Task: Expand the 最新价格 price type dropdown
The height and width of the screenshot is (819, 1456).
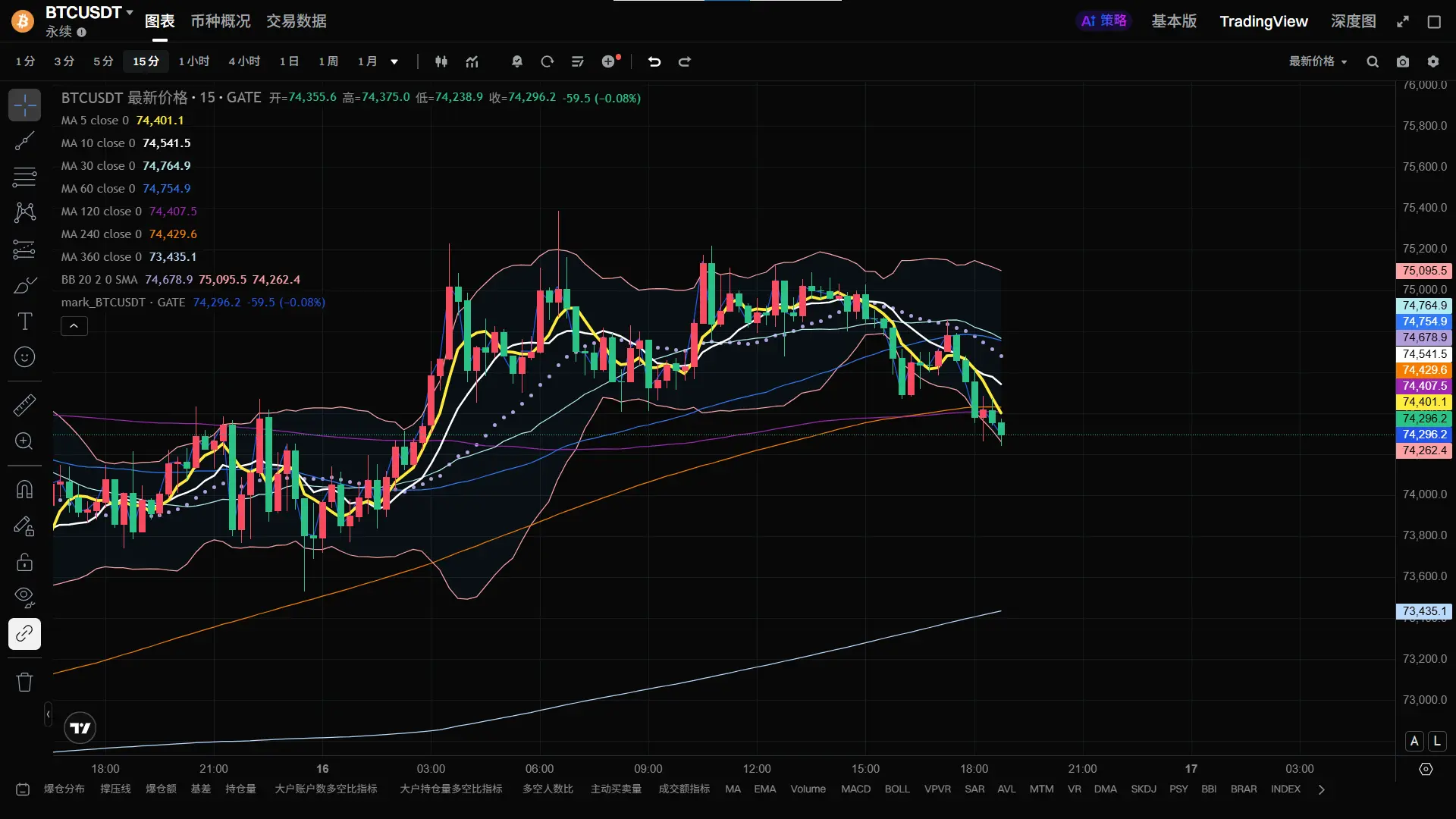Action: tap(1318, 61)
